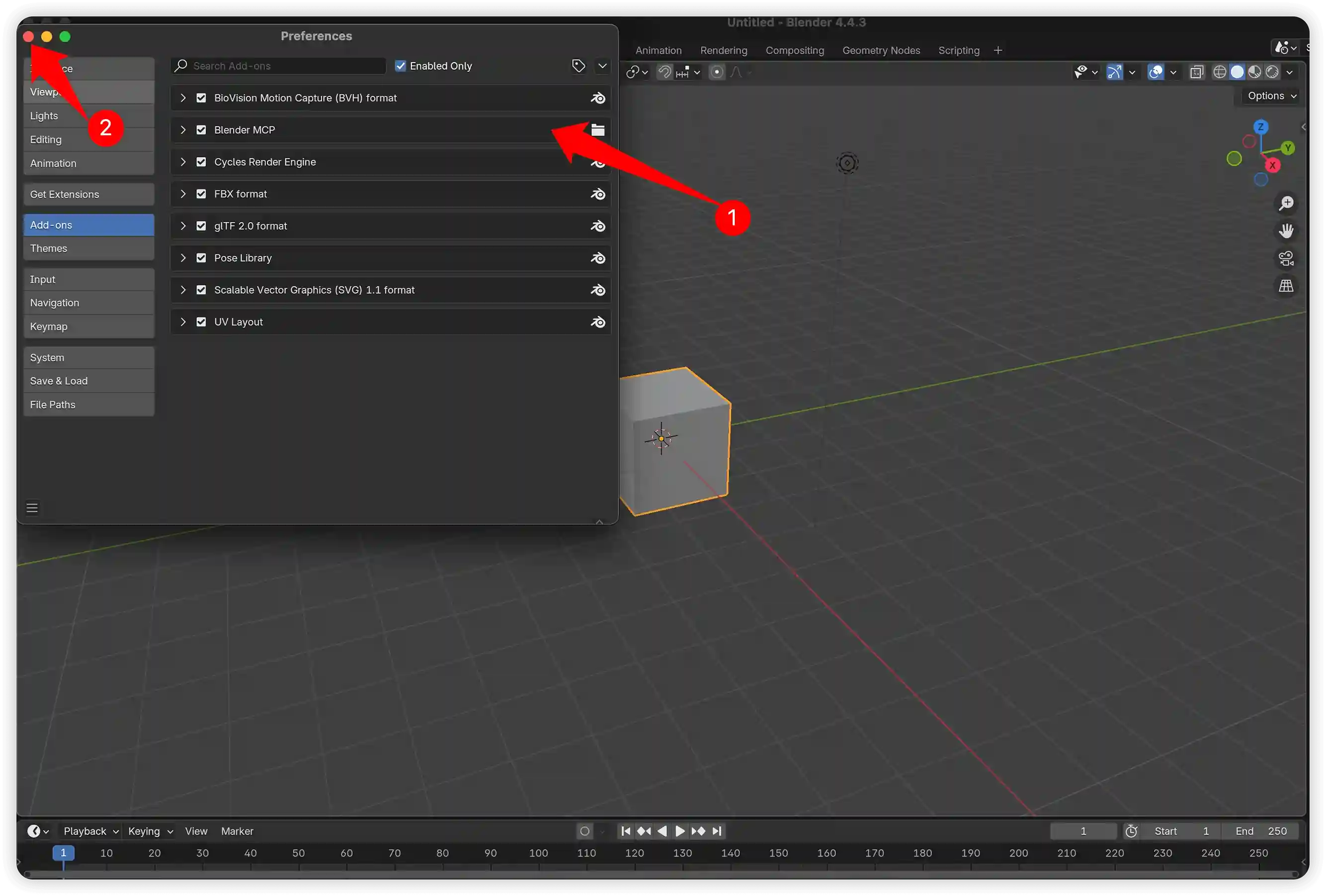
Task: Open the Themes preferences section
Action: (x=89, y=248)
